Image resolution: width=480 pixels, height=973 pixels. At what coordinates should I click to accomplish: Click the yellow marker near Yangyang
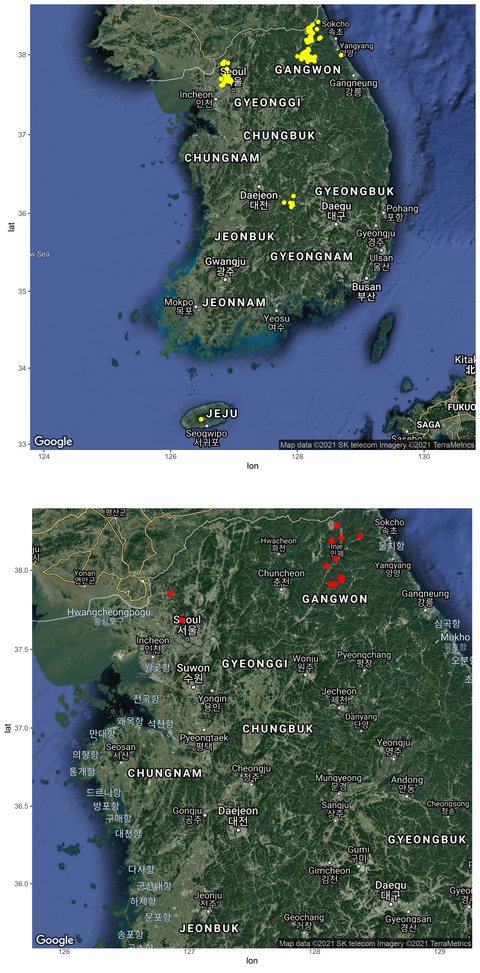click(341, 55)
